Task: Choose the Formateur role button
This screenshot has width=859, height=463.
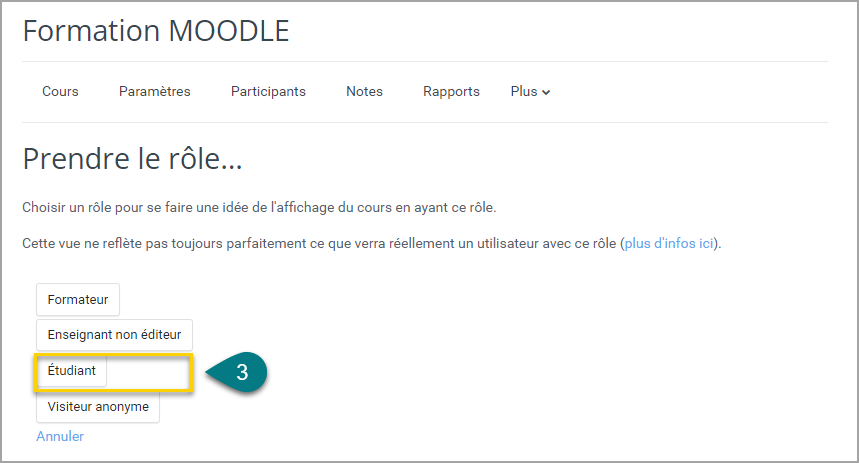Action: (78, 299)
